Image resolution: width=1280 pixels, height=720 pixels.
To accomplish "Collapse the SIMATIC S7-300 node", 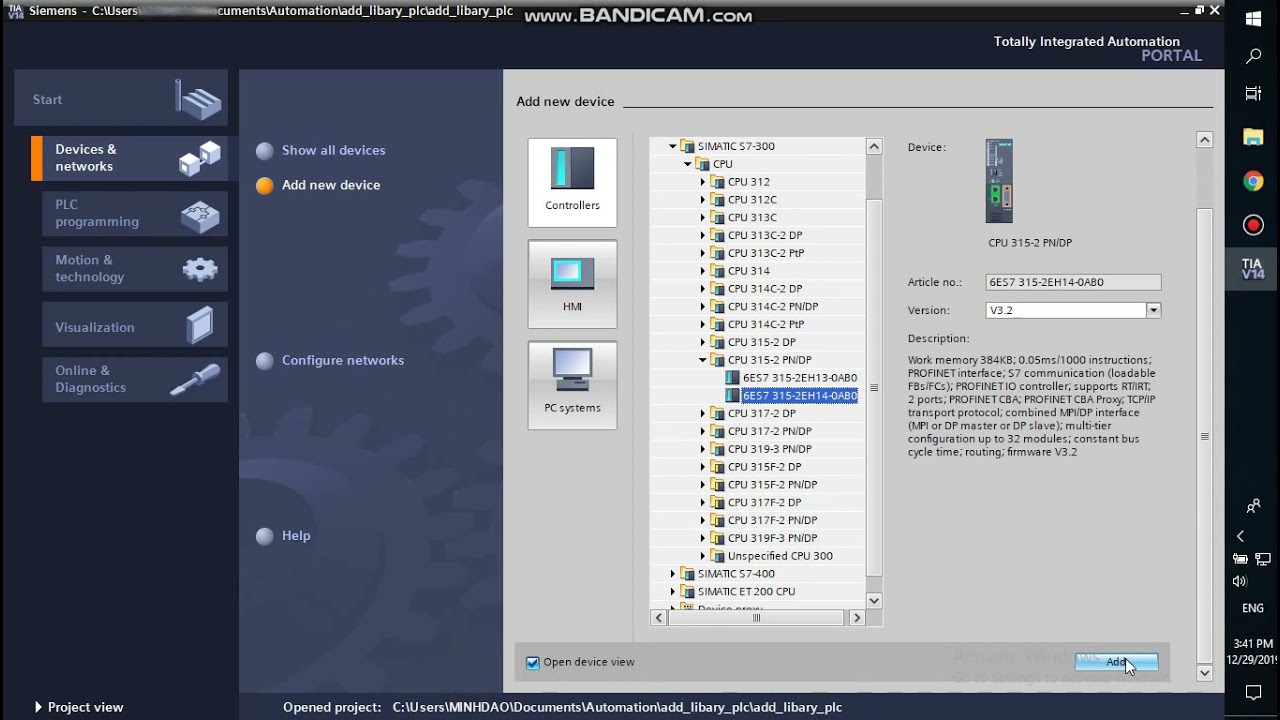I will pyautogui.click(x=673, y=146).
